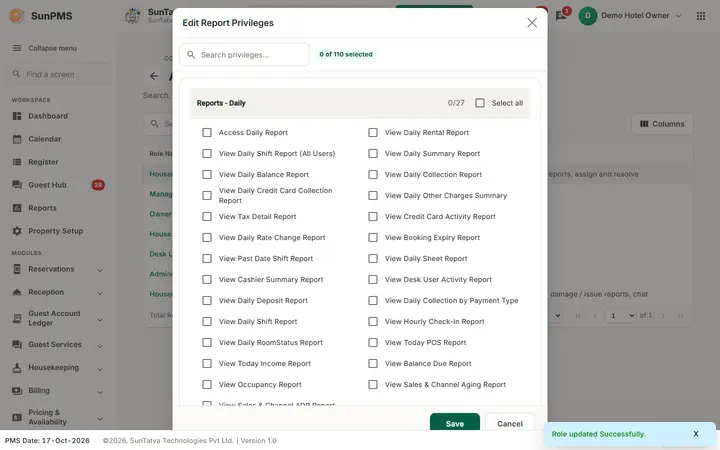This screenshot has width=720, height=450.
Task: Tick View Daily Shift Report (All Users)
Action: [x=207, y=153]
